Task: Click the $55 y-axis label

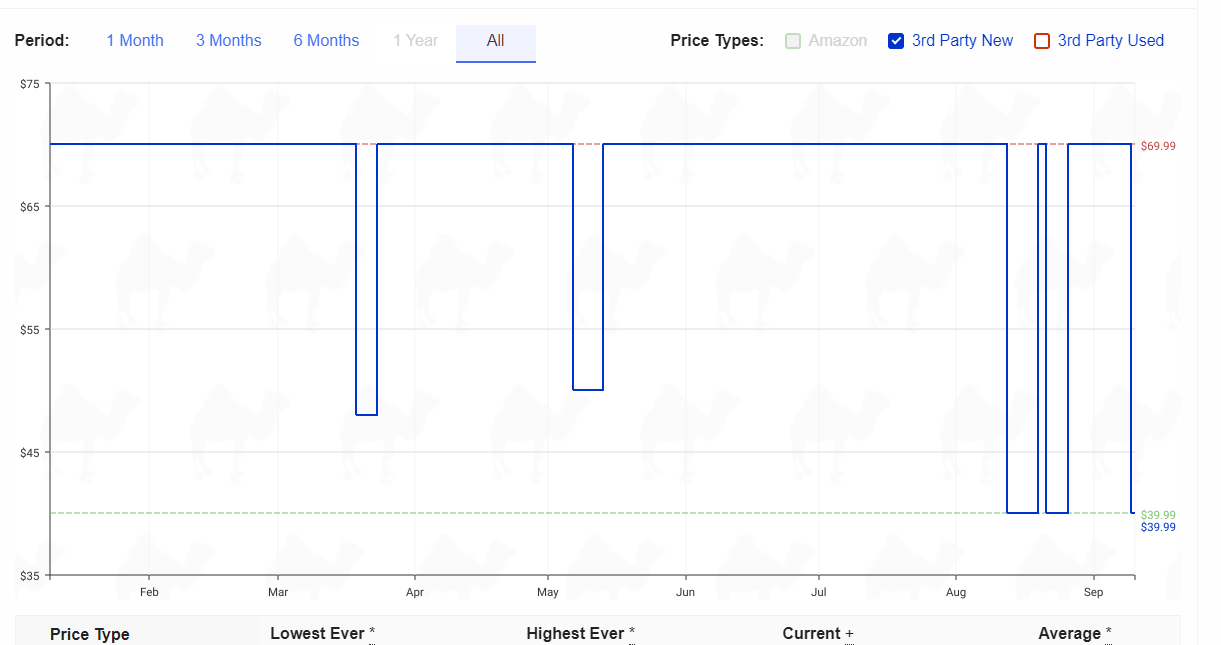Action: [30, 330]
